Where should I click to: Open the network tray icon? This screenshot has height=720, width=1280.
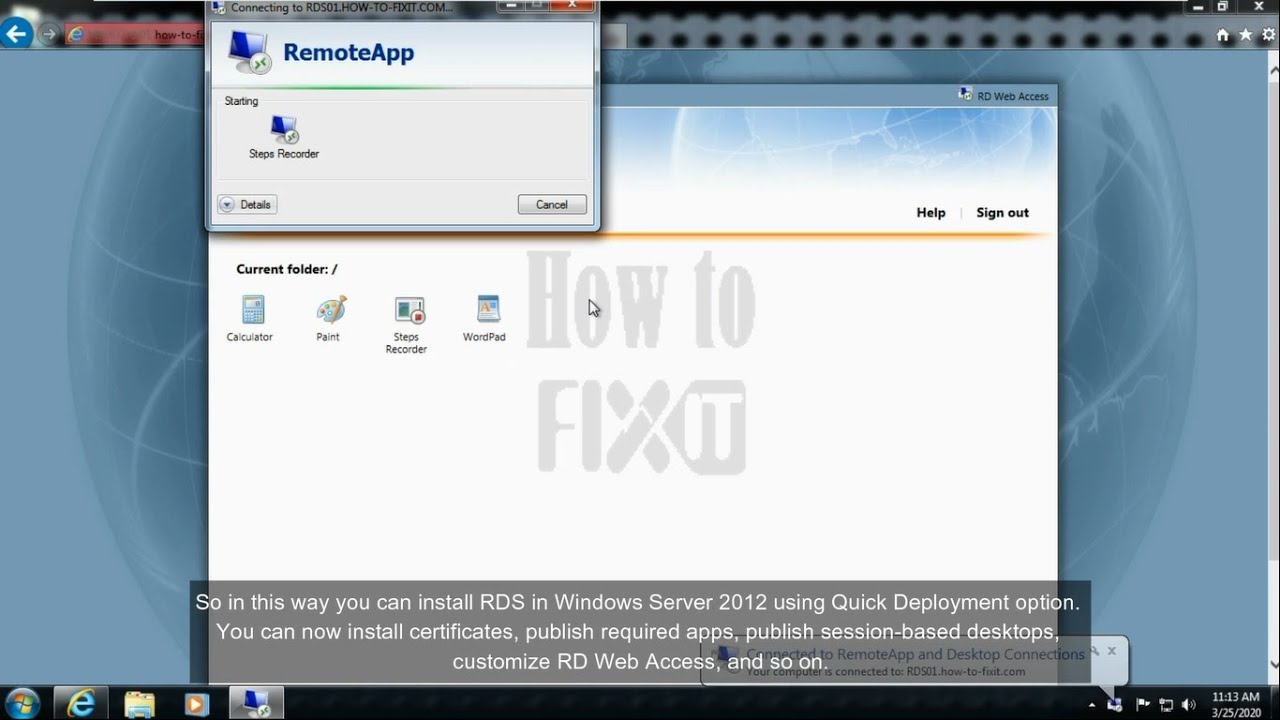1165,705
